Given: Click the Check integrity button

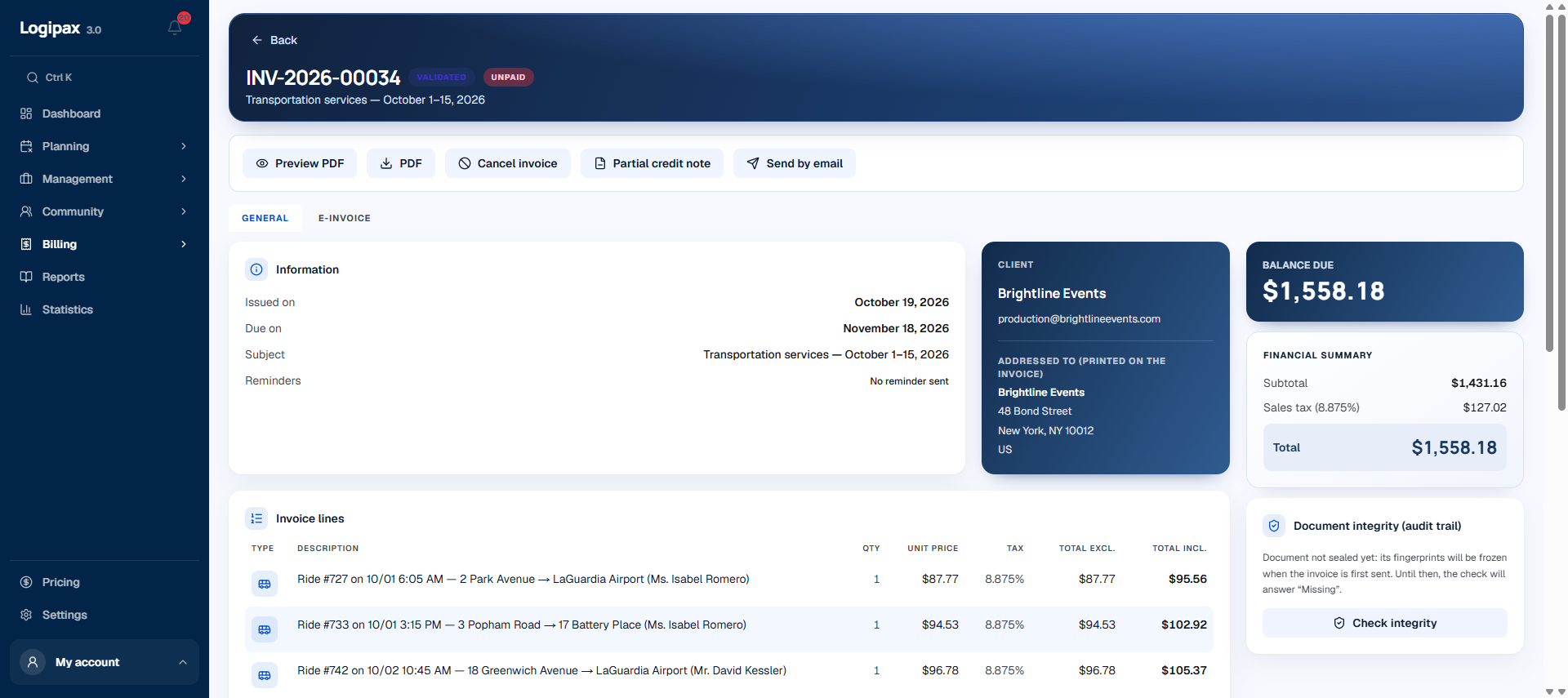Looking at the screenshot, I should click(x=1385, y=623).
